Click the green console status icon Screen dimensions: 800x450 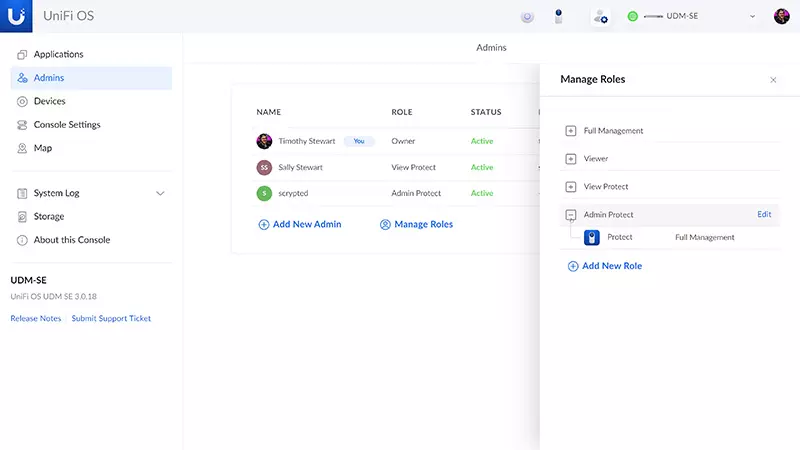pos(633,16)
